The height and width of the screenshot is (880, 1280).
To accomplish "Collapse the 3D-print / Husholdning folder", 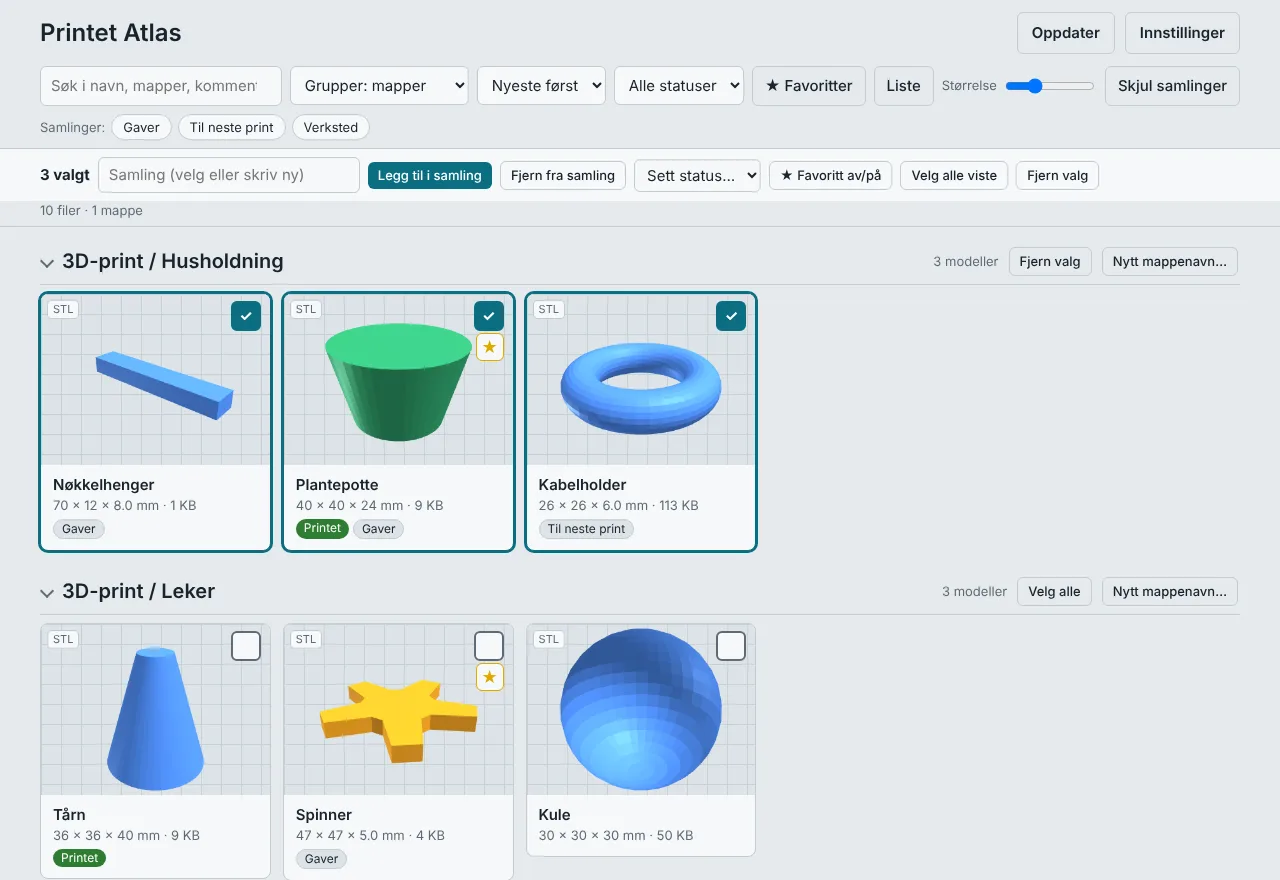I will (47, 263).
